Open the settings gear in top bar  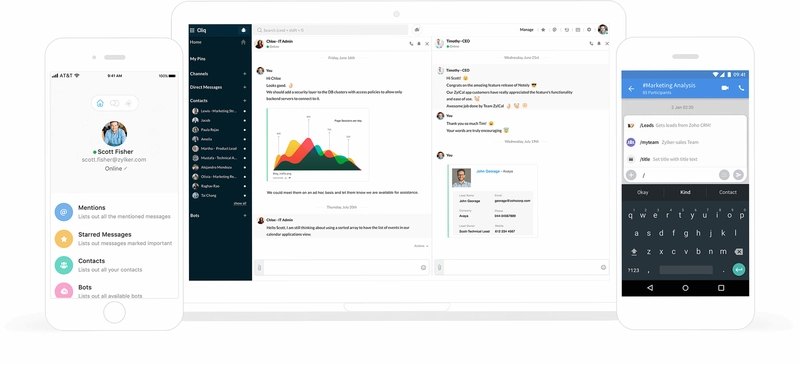pyautogui.click(x=589, y=30)
